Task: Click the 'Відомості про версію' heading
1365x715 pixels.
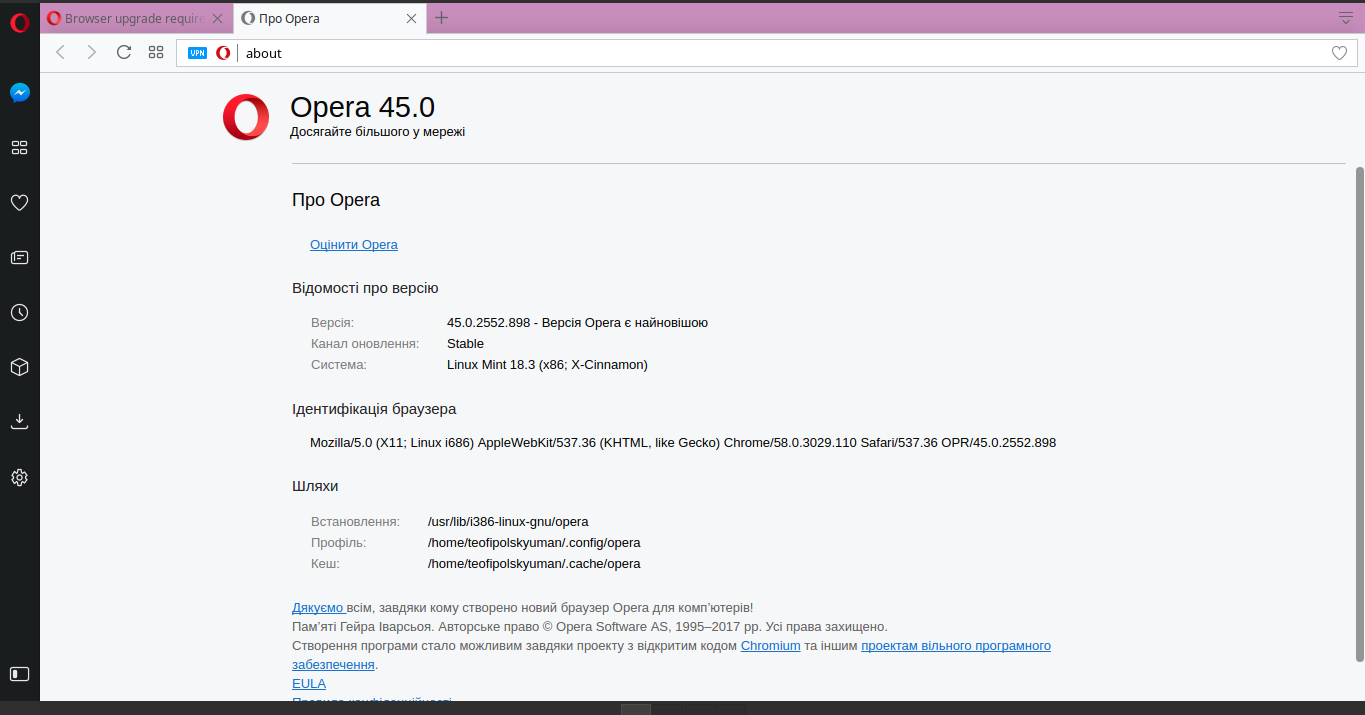Action: tap(365, 289)
